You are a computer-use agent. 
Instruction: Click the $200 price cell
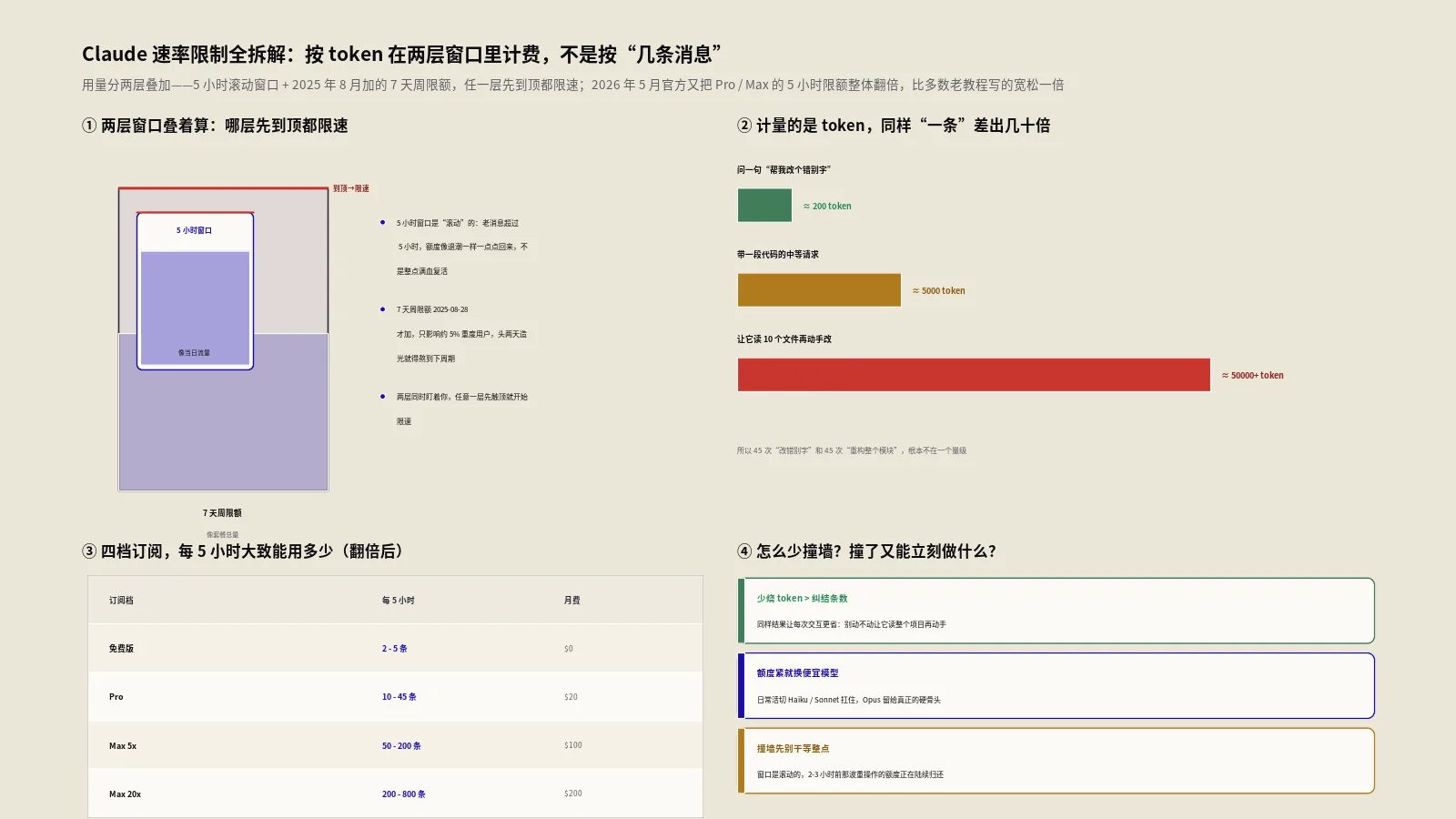pyautogui.click(x=573, y=794)
